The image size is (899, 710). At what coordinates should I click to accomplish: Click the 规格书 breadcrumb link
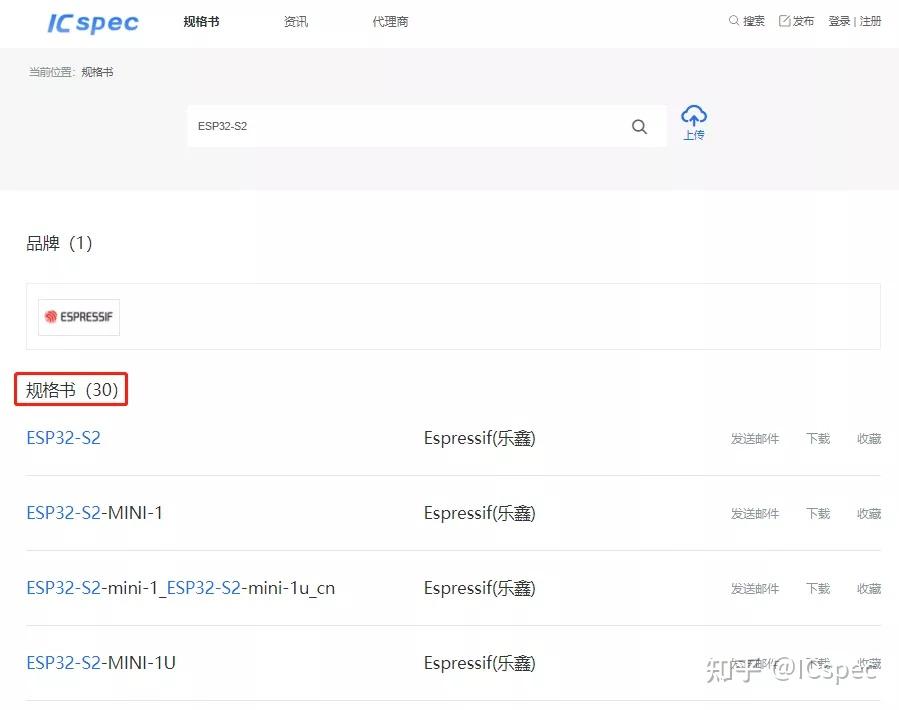(x=98, y=71)
